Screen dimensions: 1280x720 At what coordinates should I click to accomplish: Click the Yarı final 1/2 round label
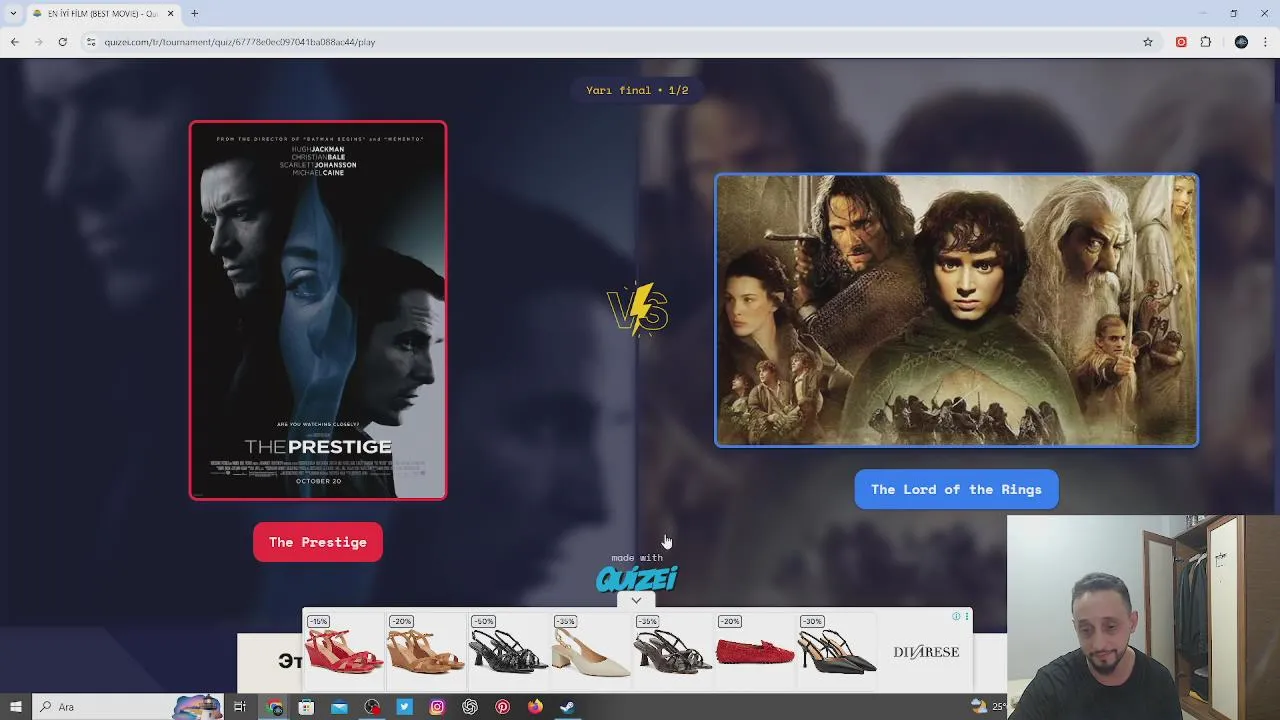click(x=637, y=90)
